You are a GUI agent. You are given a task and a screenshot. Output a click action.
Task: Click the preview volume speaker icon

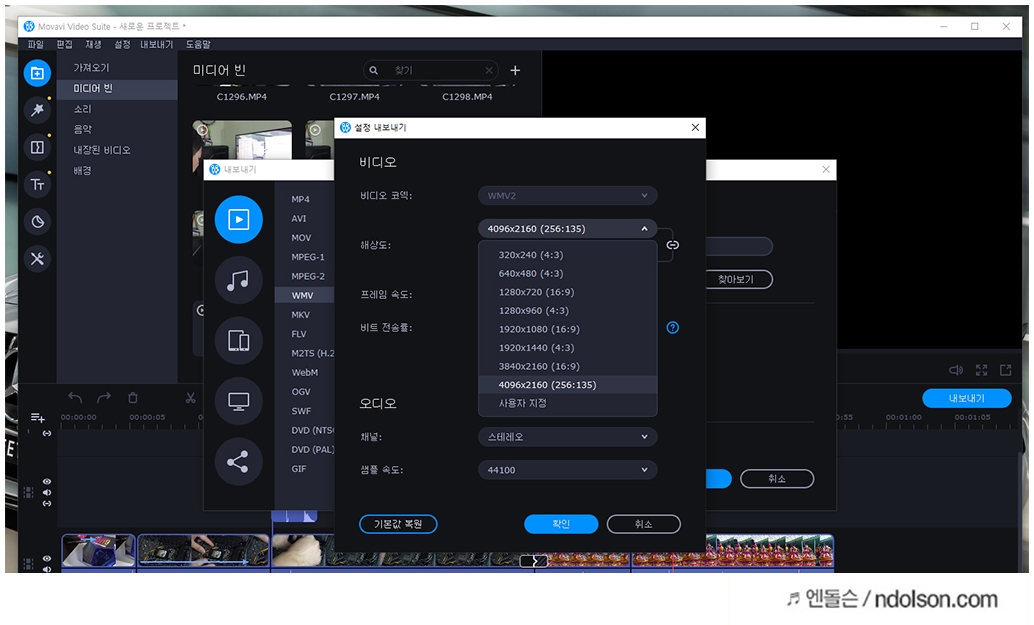click(x=956, y=370)
